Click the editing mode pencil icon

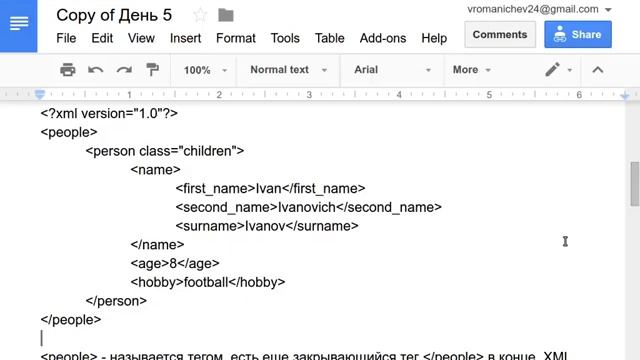552,70
